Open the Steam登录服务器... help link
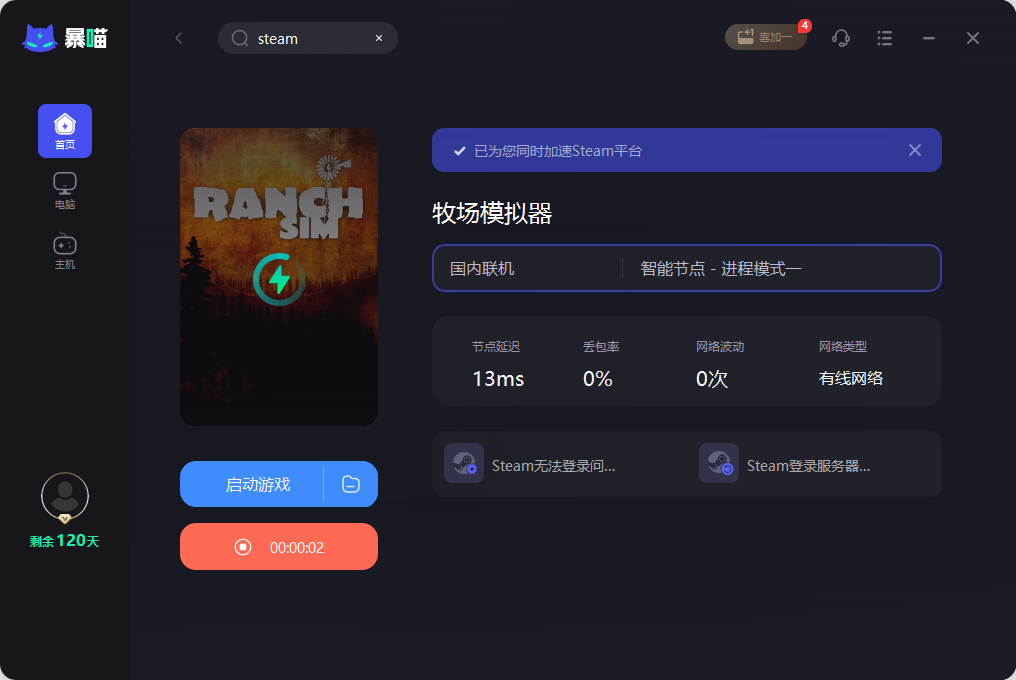1016x680 pixels. 808,466
